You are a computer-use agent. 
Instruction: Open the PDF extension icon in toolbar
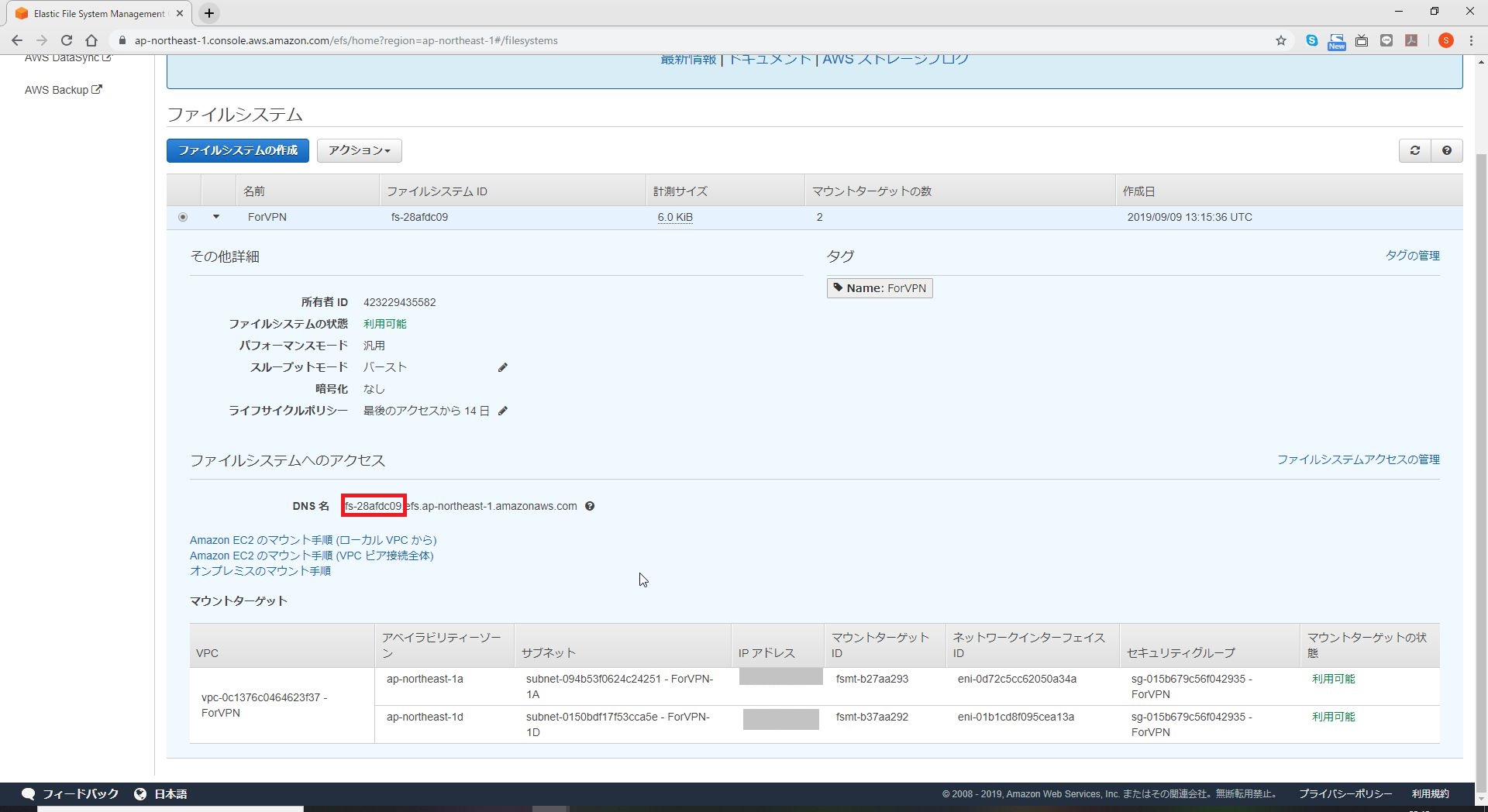(x=1411, y=40)
